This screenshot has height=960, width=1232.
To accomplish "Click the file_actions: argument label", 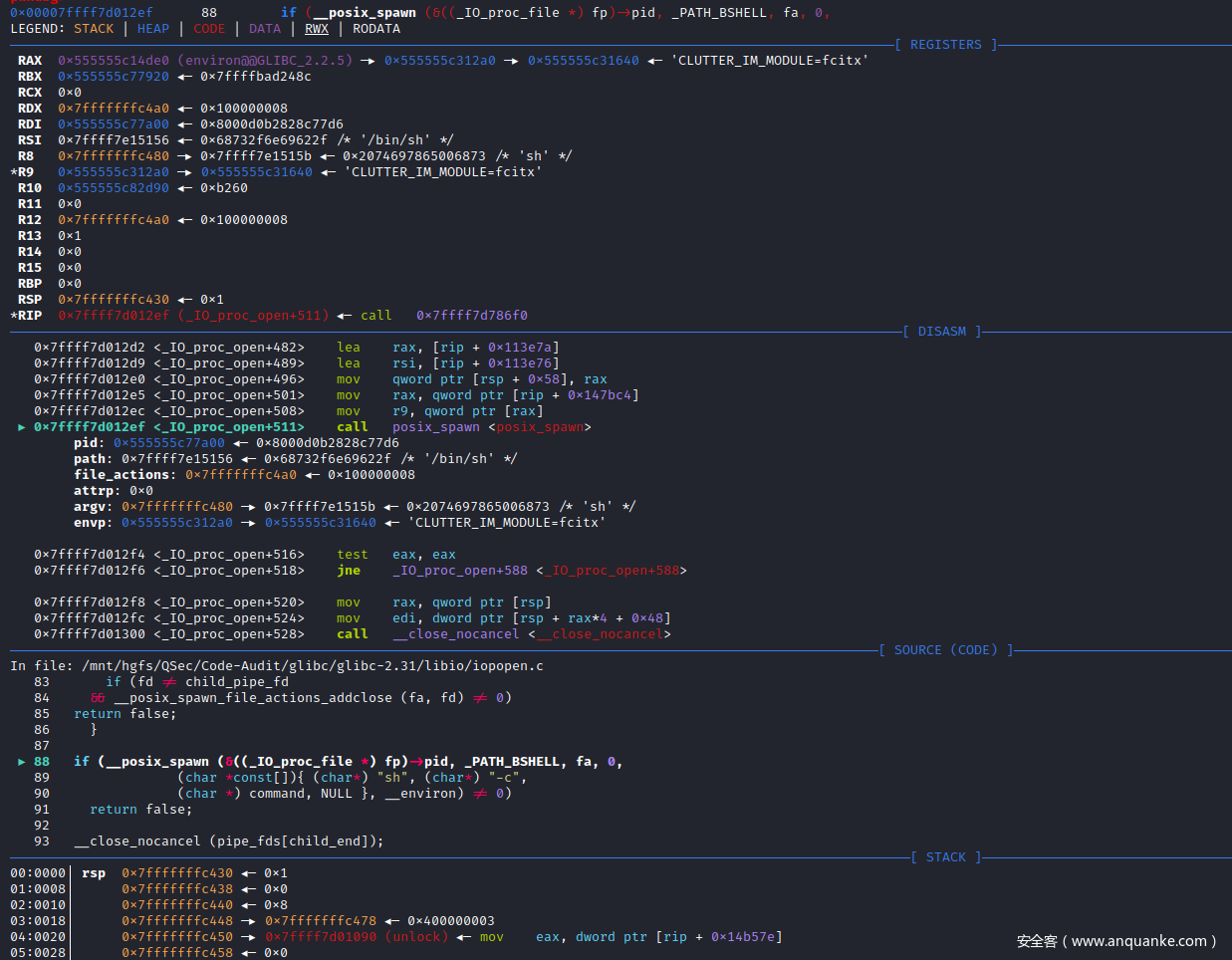I will click(x=125, y=475).
